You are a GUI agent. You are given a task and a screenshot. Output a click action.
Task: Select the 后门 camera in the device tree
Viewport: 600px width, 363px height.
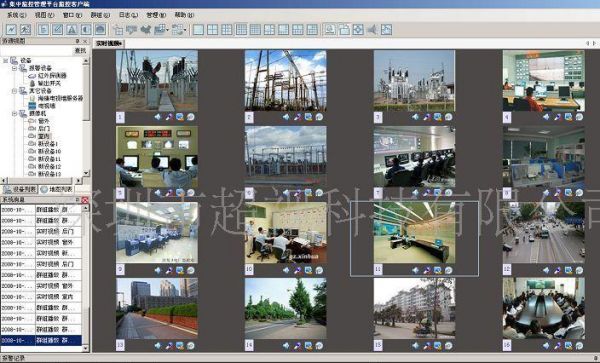coord(44,129)
